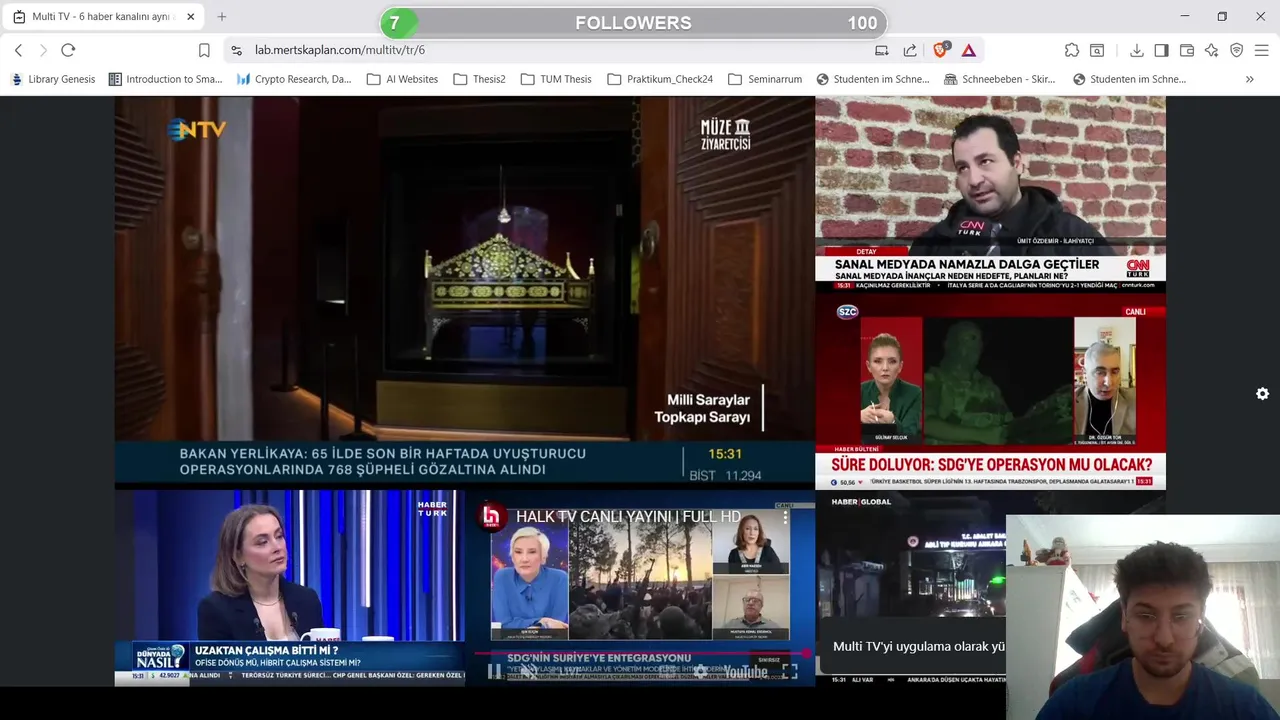This screenshot has width=1280, height=720.
Task: Open the Brave Wallet icon
Action: point(1187,50)
